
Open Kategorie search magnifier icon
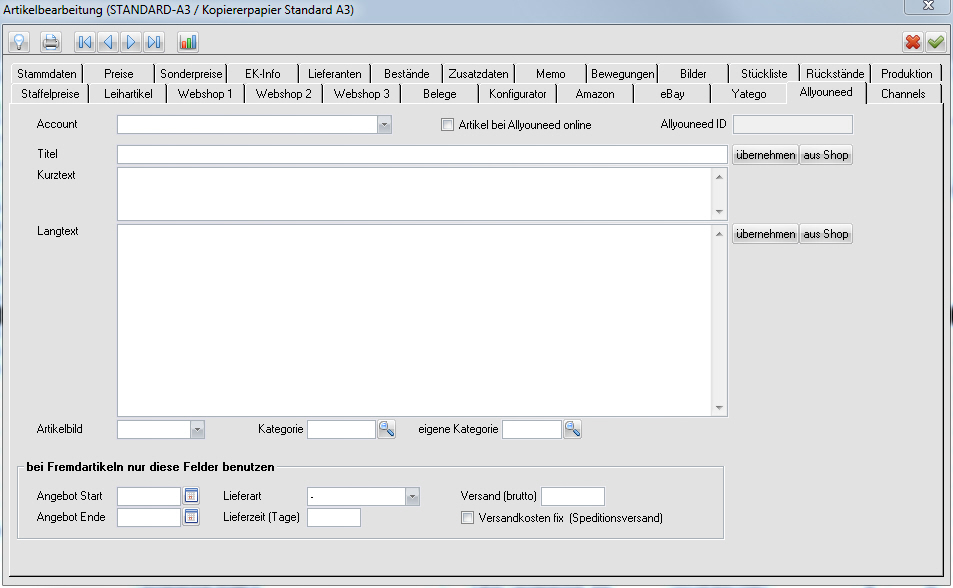386,429
